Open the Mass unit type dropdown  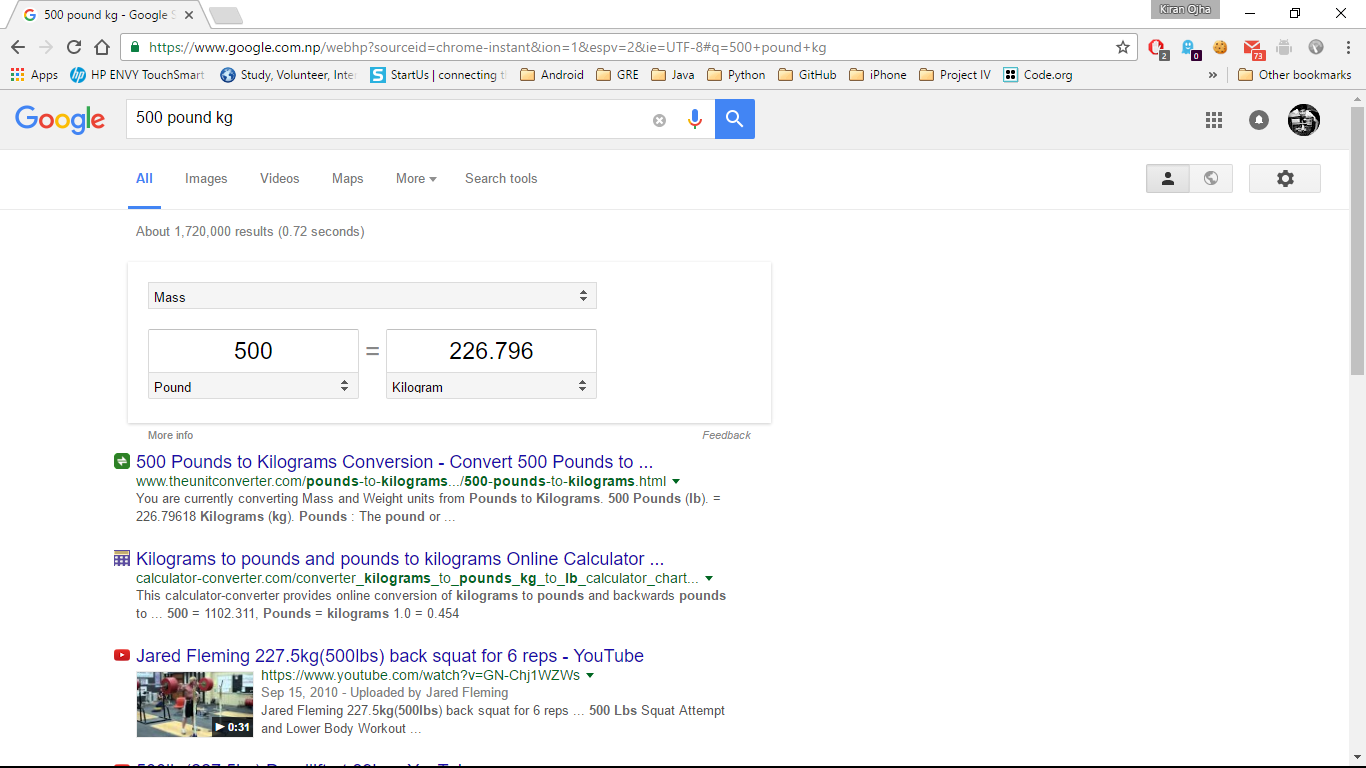(x=372, y=296)
